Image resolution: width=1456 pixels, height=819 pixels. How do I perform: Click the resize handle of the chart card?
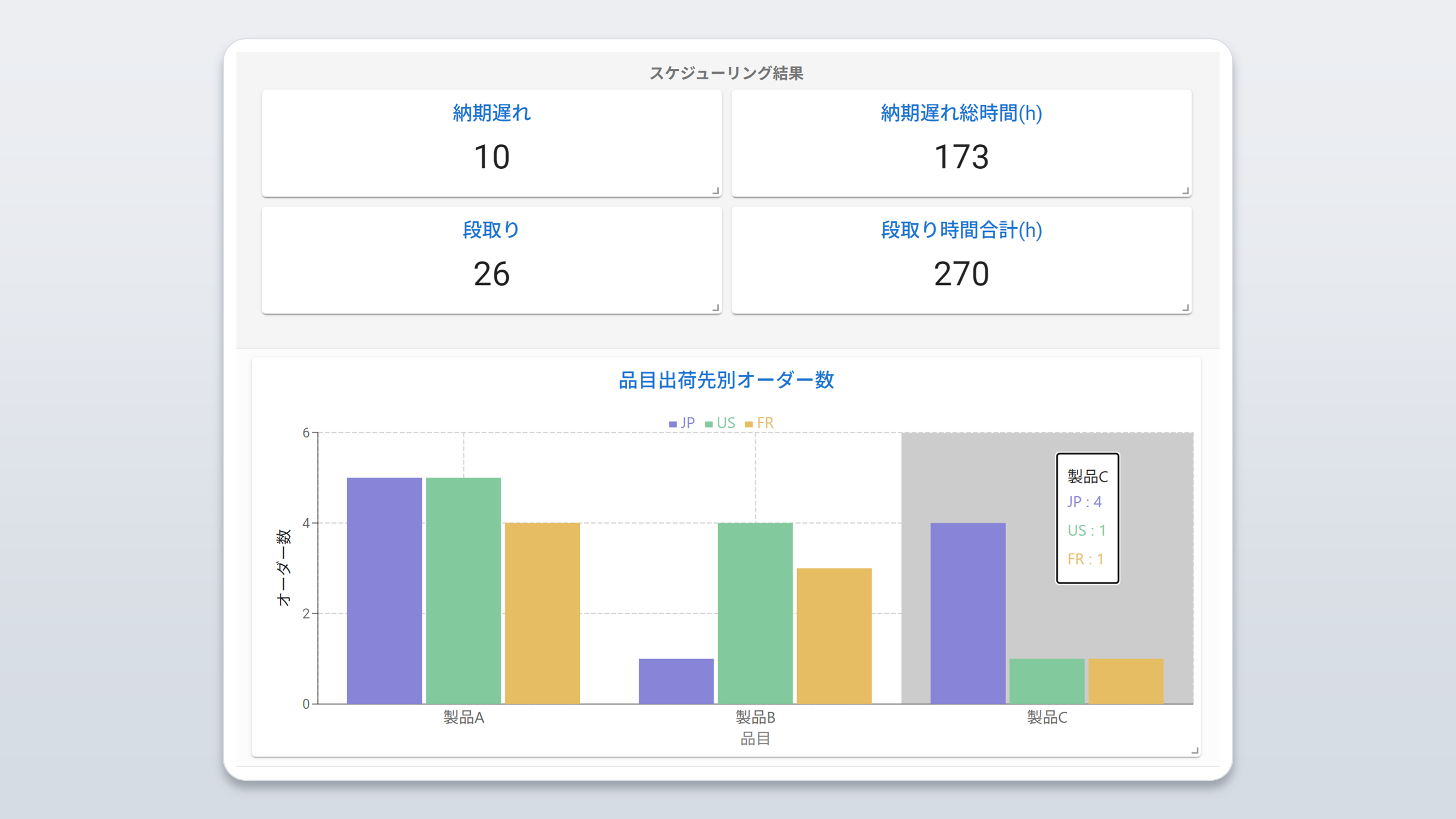pos(1194,751)
